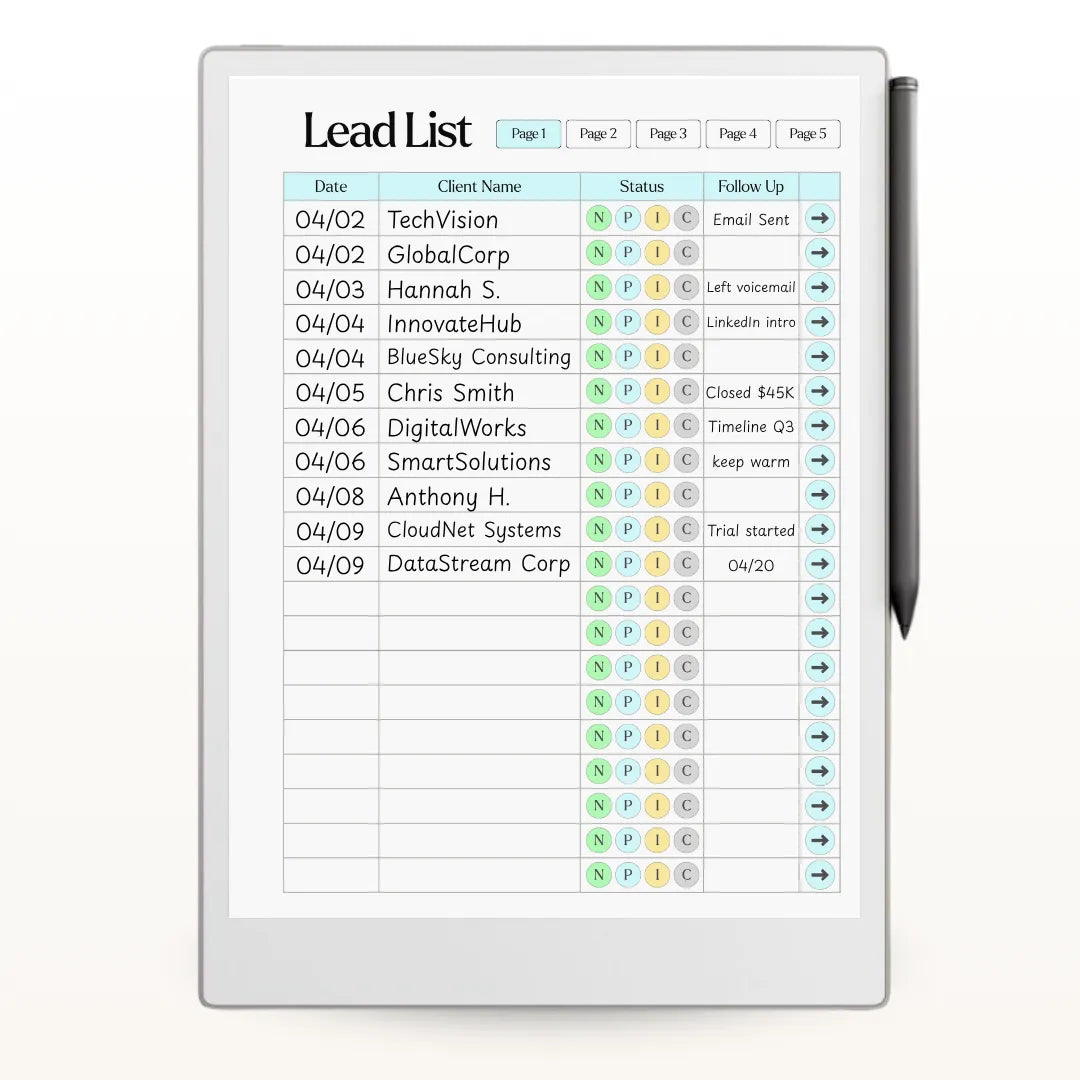This screenshot has height=1080, width=1080.
Task: Select the keep warm follow-up note
Action: pos(751,461)
